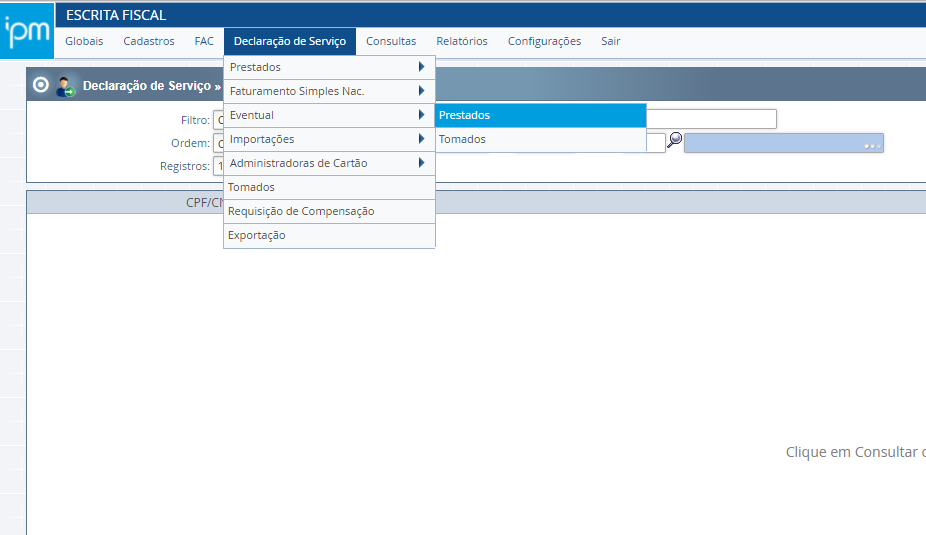Open the Relatórios menu
This screenshot has width=926, height=535.
coord(462,41)
